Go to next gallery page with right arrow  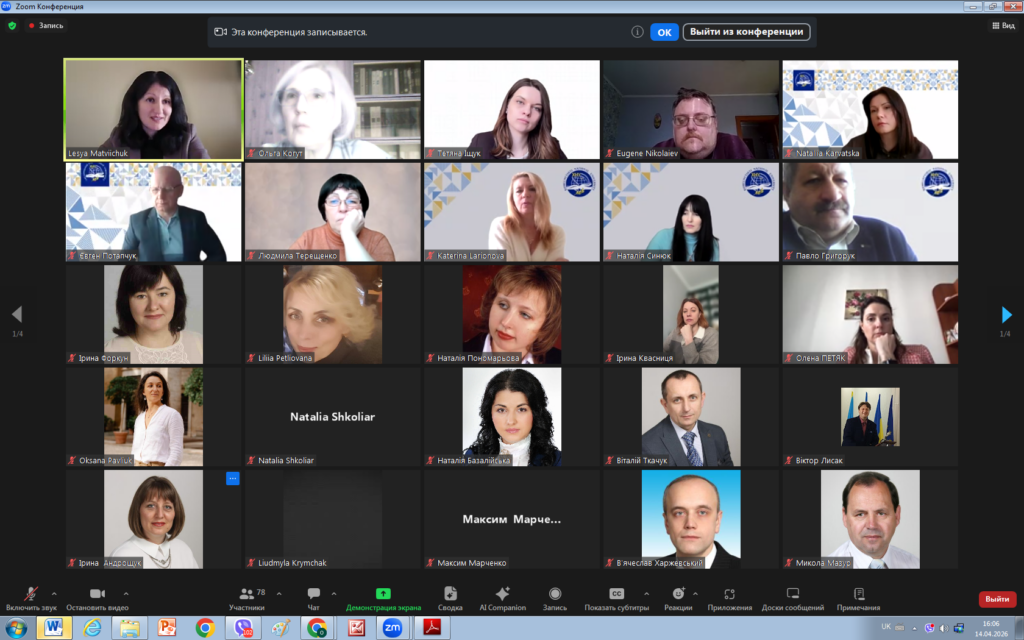coord(1006,315)
